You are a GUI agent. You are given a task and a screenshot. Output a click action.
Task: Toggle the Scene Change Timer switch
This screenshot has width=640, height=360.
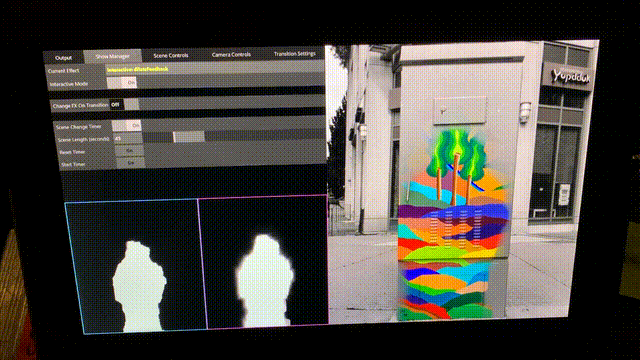click(x=127, y=125)
